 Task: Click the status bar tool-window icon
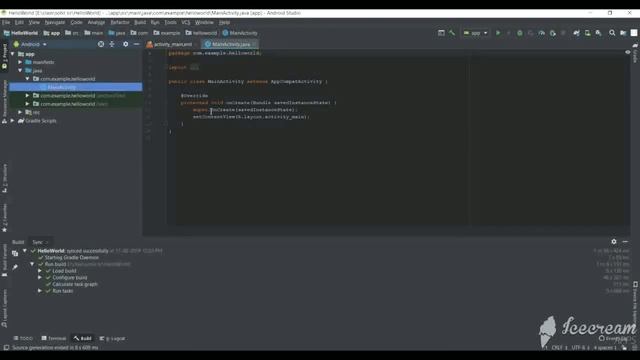point(6,347)
